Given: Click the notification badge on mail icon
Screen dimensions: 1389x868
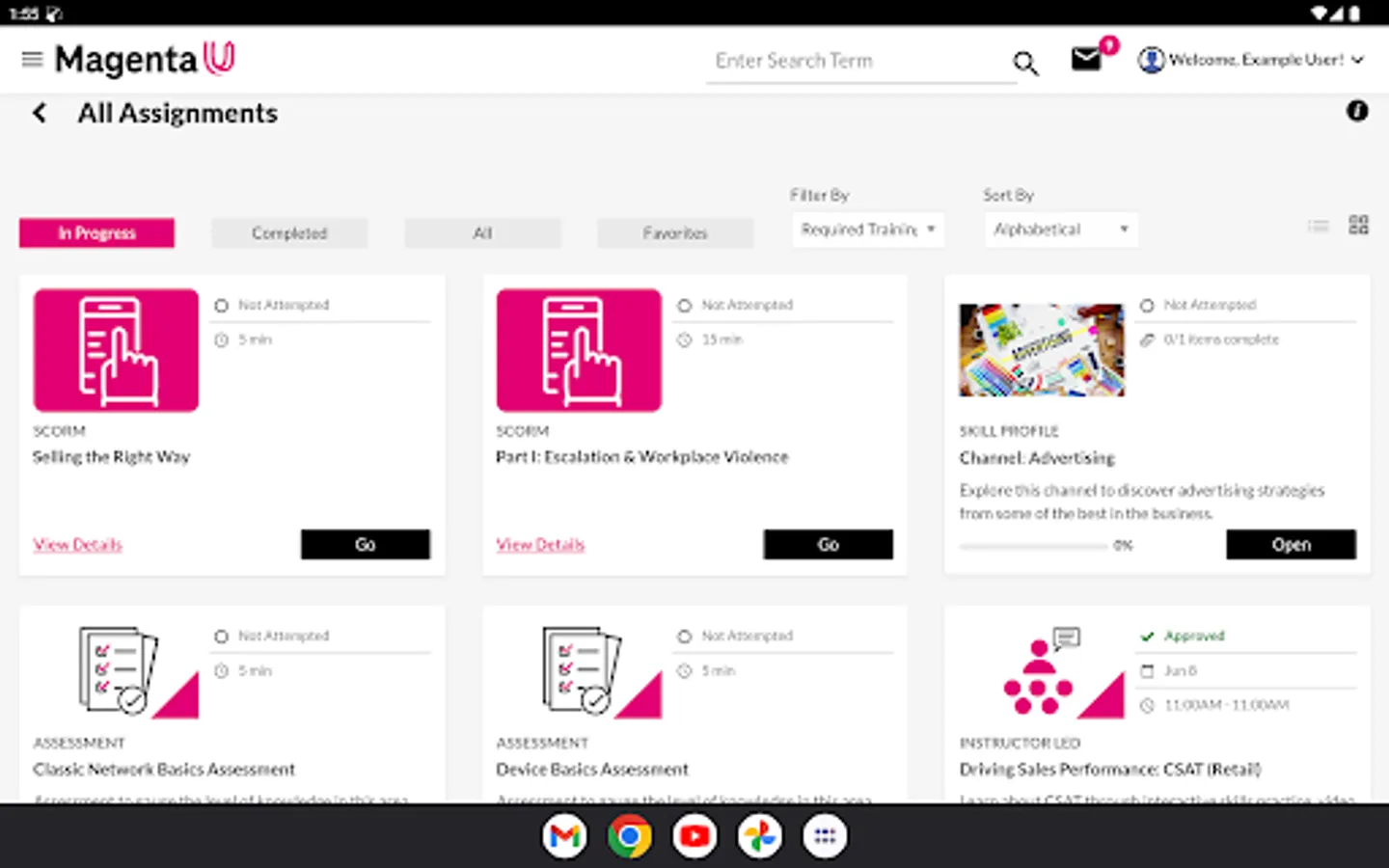Looking at the screenshot, I should pyautogui.click(x=1109, y=45).
